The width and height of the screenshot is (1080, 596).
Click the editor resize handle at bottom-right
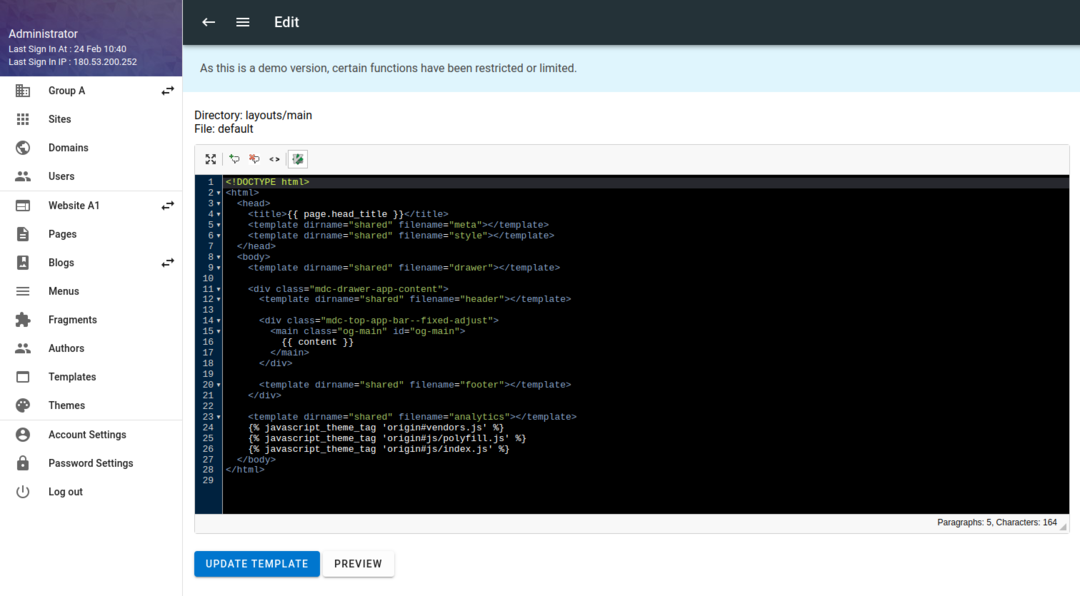1063,526
